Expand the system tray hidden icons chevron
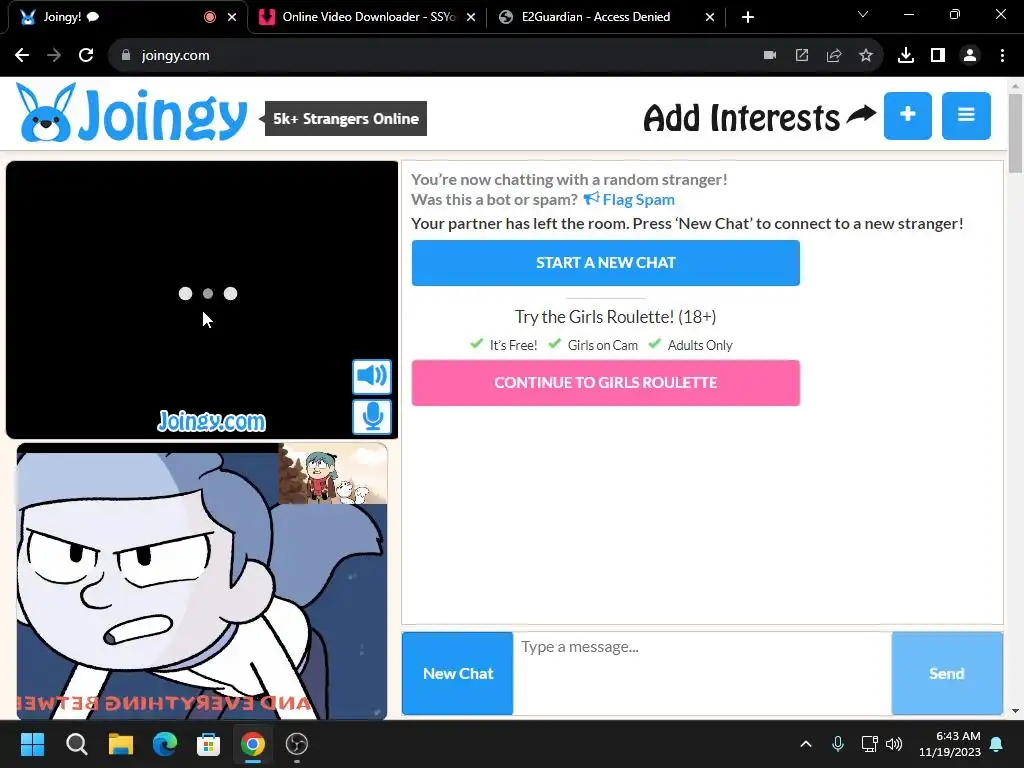Image resolution: width=1024 pixels, height=768 pixels. coord(806,744)
